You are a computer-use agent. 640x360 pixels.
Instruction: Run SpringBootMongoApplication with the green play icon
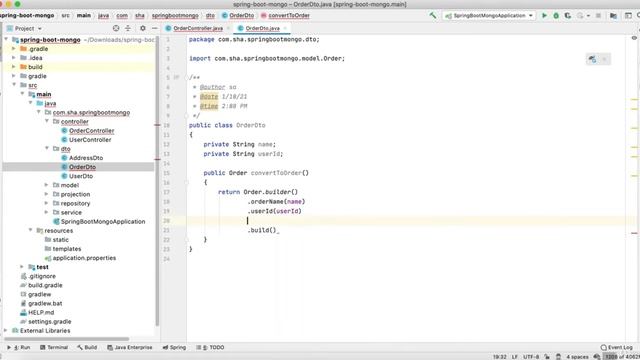point(544,16)
